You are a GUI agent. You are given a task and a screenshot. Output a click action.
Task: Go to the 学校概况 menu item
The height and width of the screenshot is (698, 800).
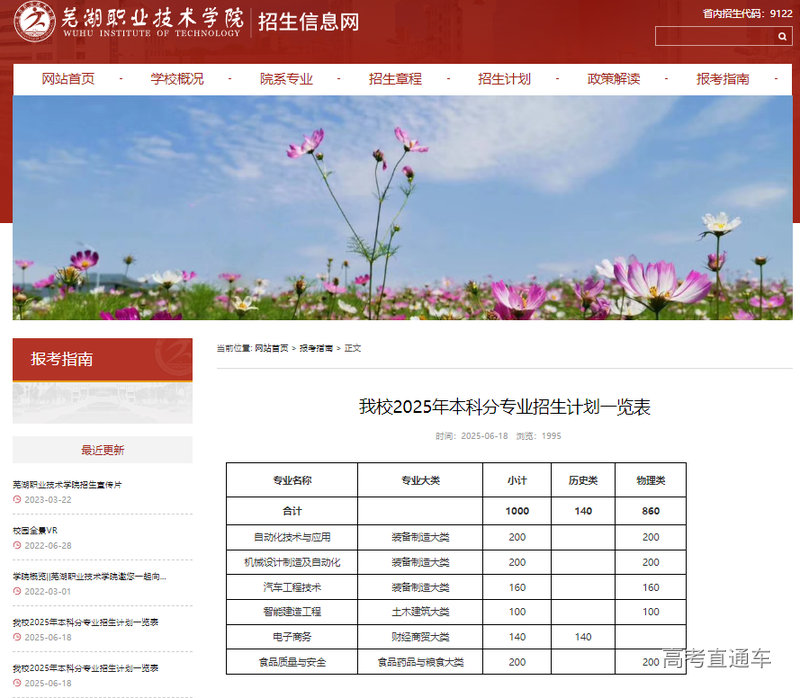click(x=177, y=79)
